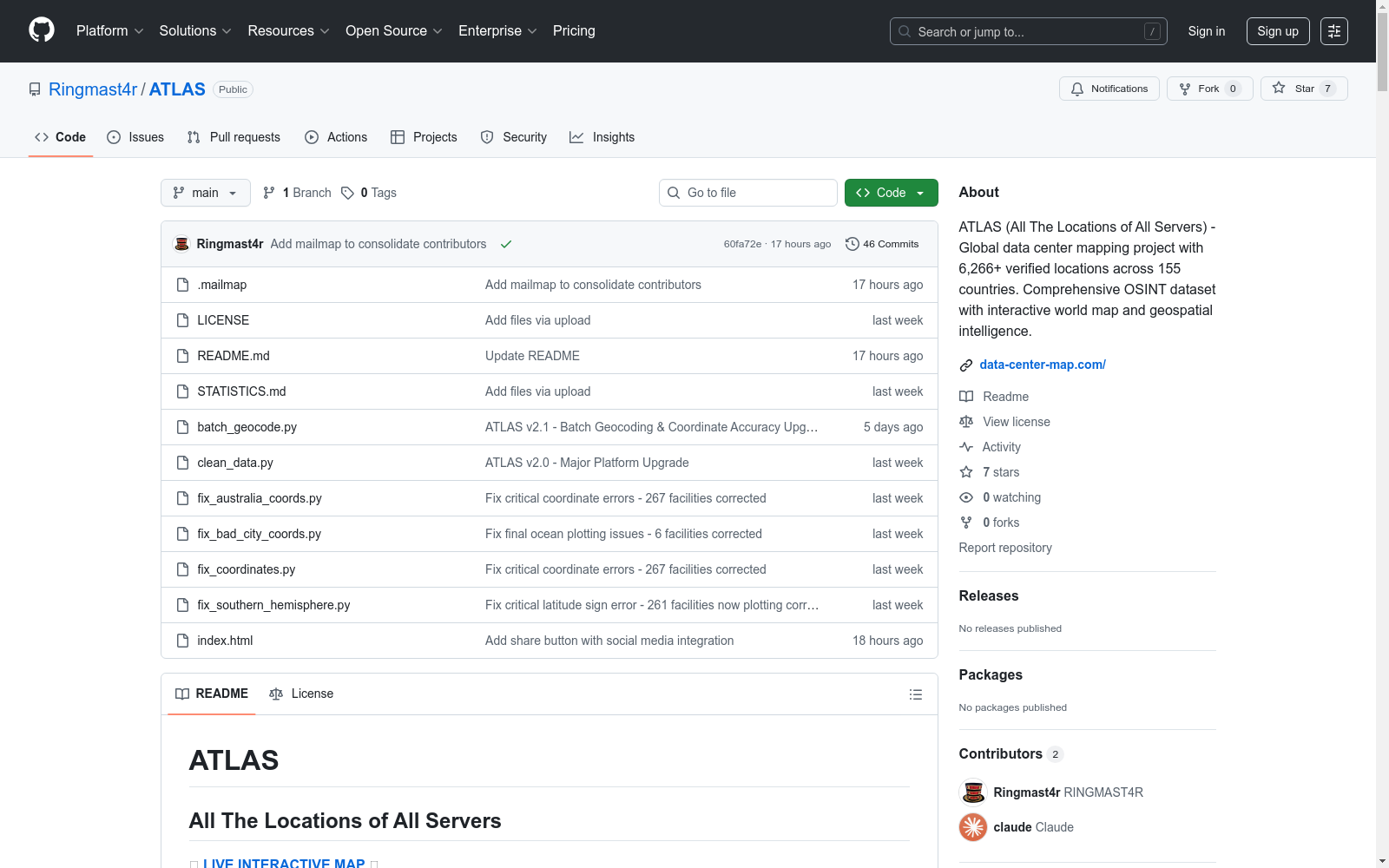Open the STATISTICS.md file
This screenshot has height=868, width=1389.
tap(241, 391)
